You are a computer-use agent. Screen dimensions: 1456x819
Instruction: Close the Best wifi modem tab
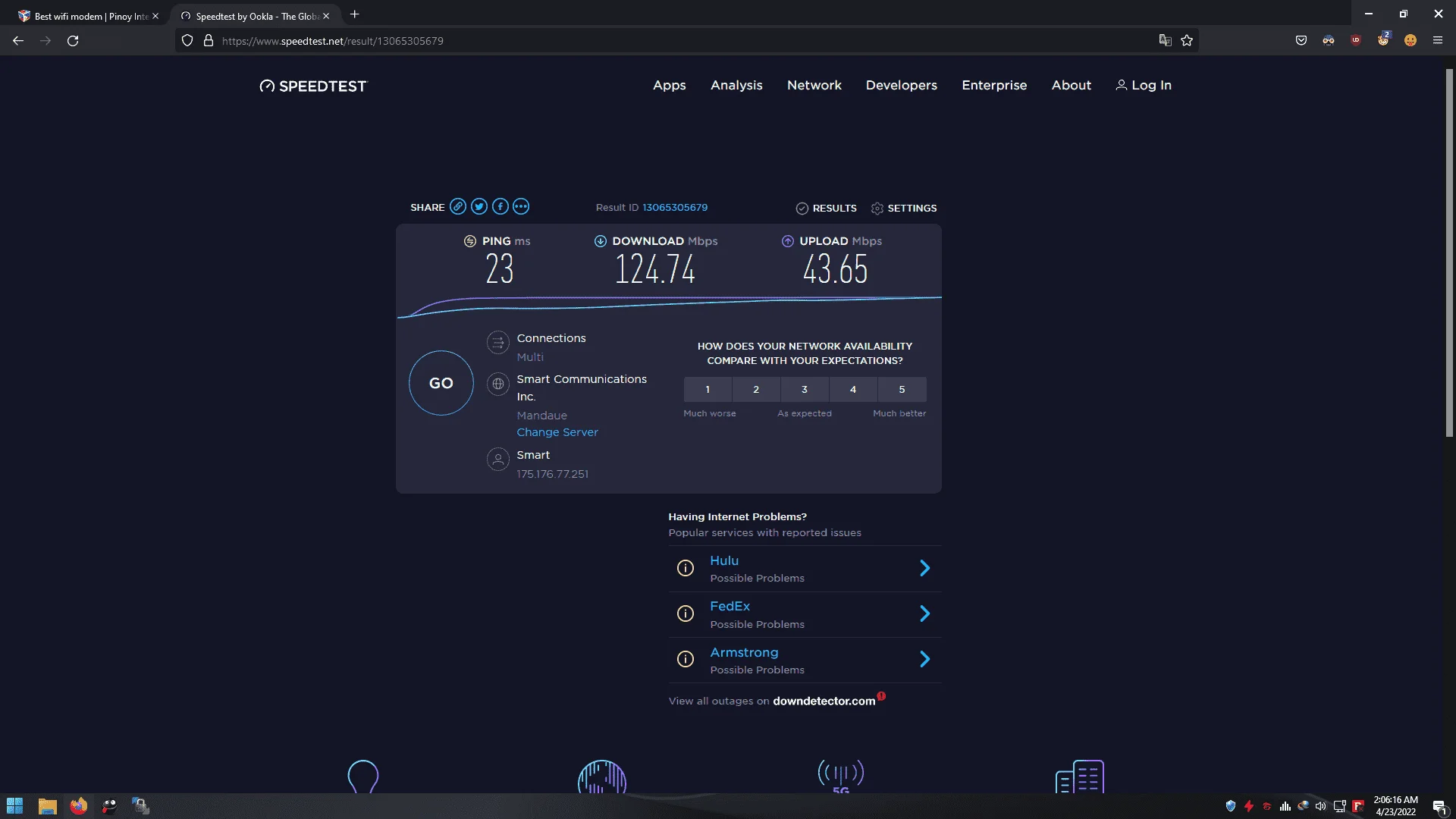click(x=155, y=16)
